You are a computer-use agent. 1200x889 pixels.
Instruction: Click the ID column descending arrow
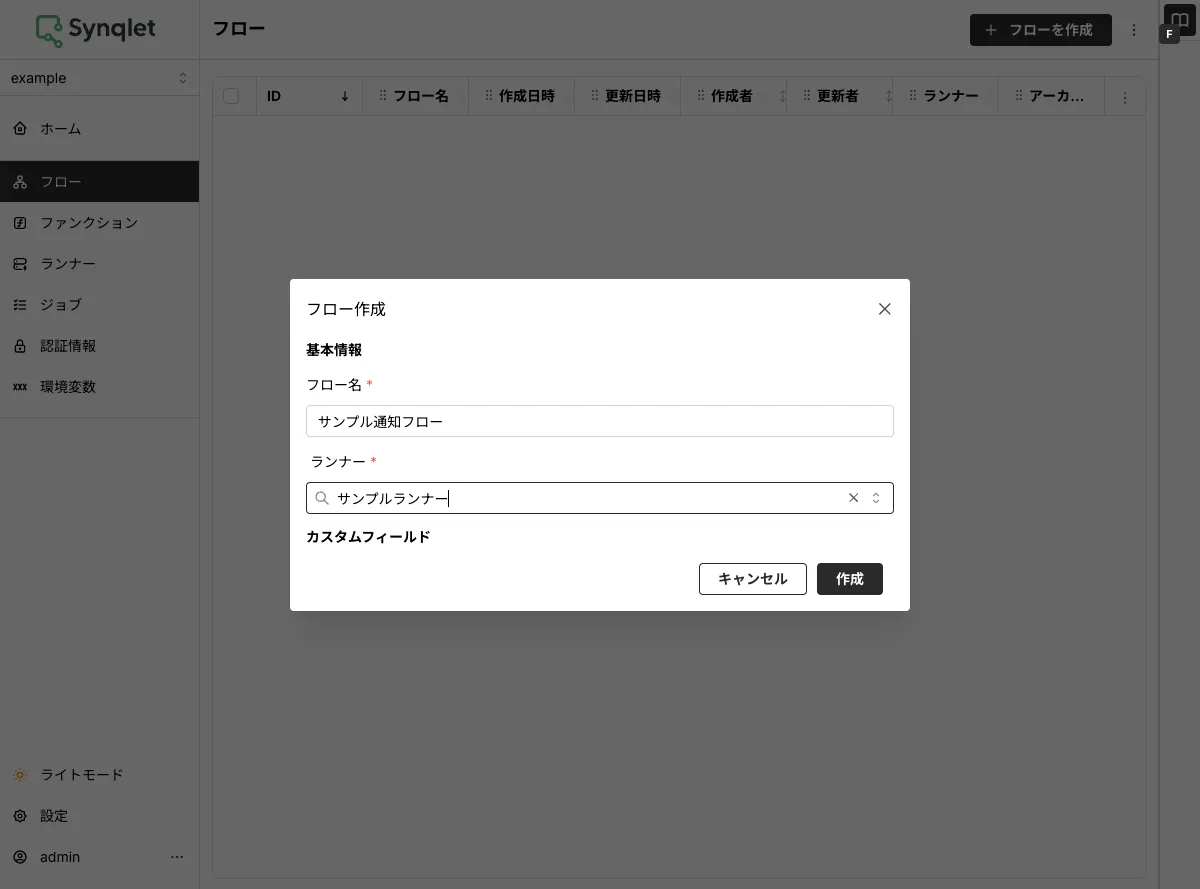click(345, 96)
